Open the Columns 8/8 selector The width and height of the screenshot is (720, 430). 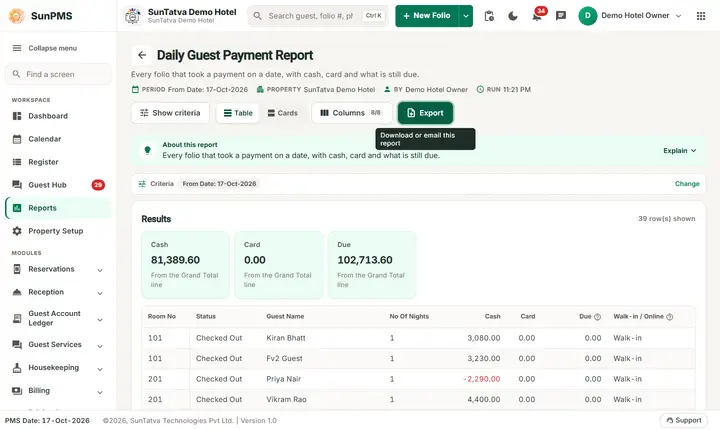[352, 113]
